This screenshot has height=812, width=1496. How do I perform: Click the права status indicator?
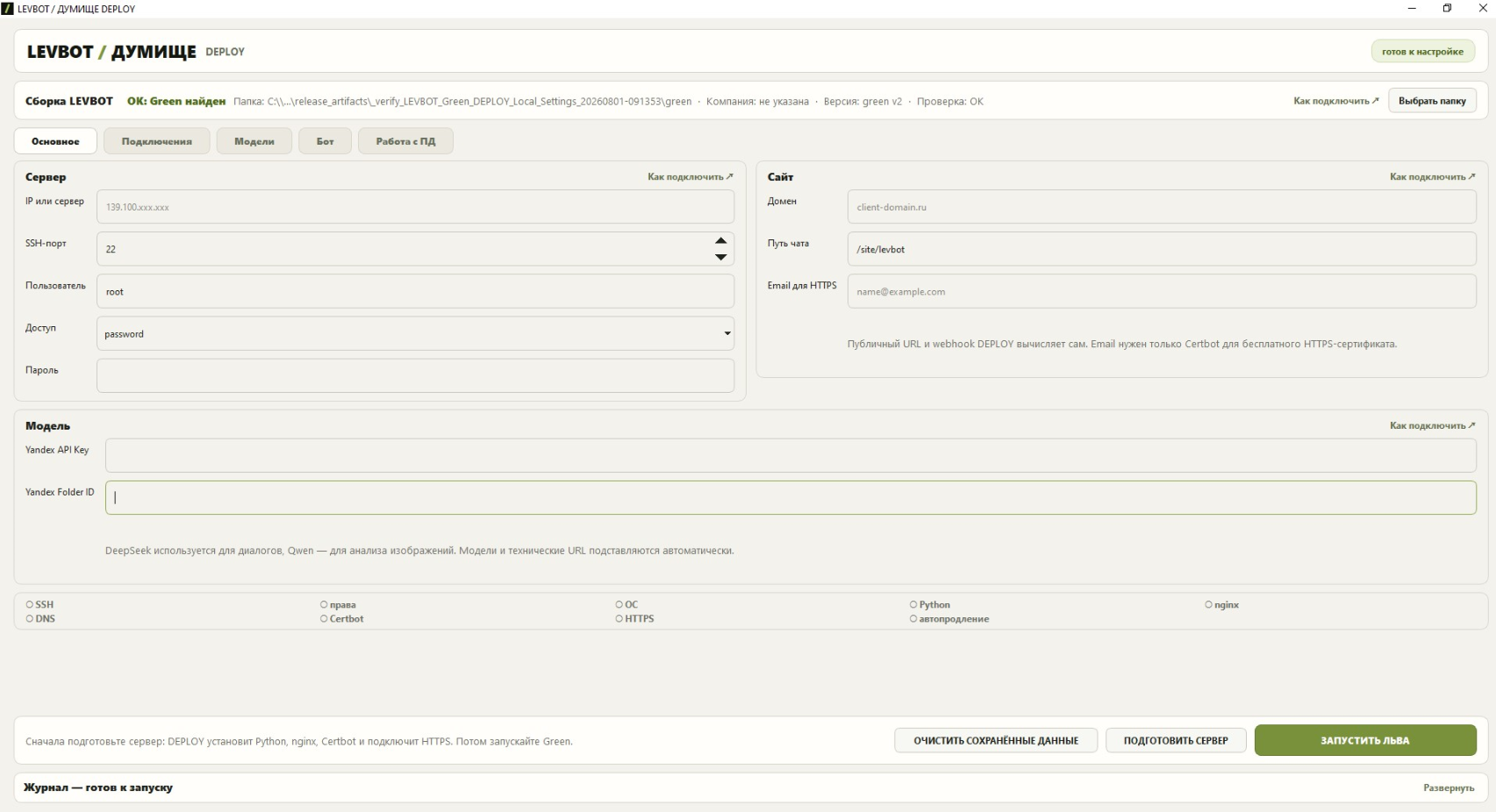pos(338,605)
